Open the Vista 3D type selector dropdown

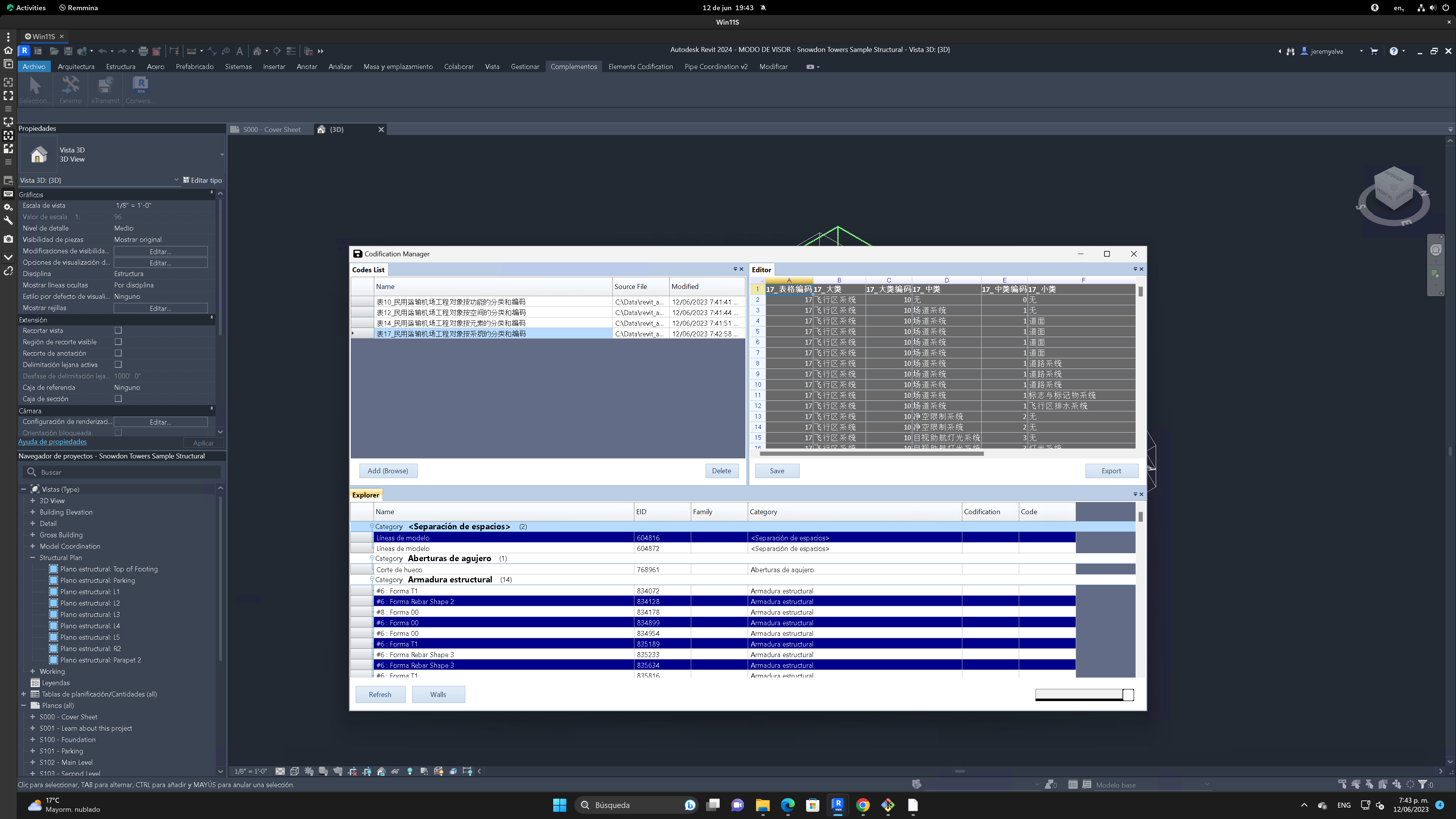pyautogui.click(x=176, y=180)
